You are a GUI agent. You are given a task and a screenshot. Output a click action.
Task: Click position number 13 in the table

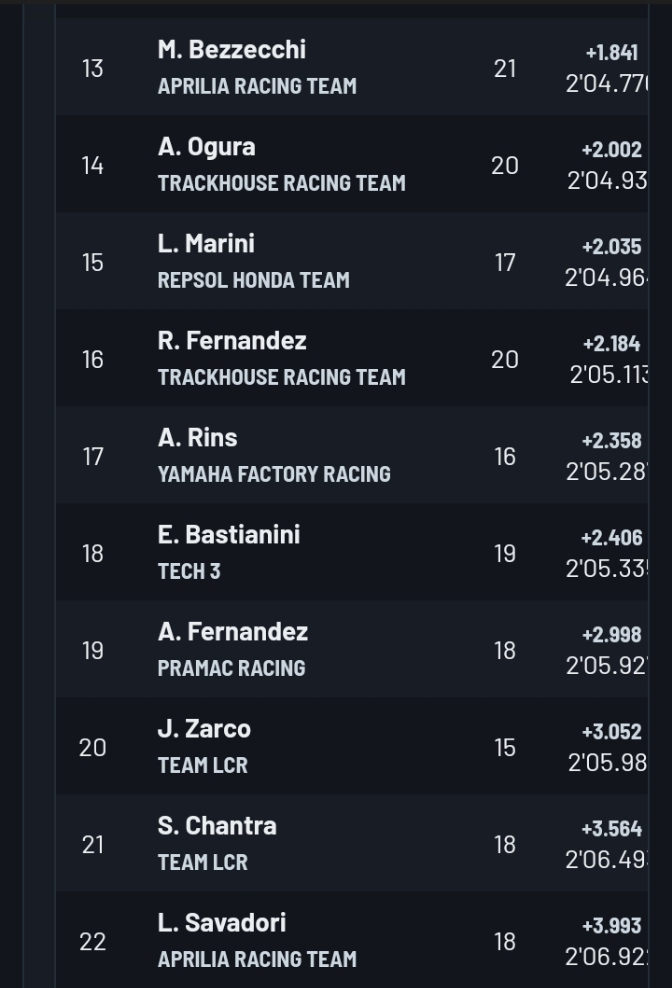click(x=93, y=68)
